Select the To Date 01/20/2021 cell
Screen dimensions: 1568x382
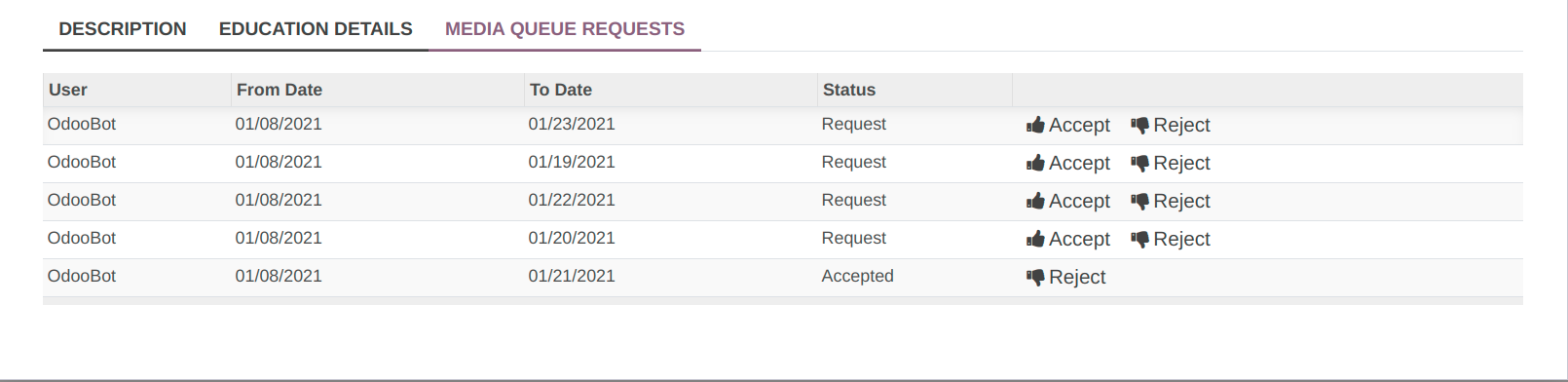(572, 238)
